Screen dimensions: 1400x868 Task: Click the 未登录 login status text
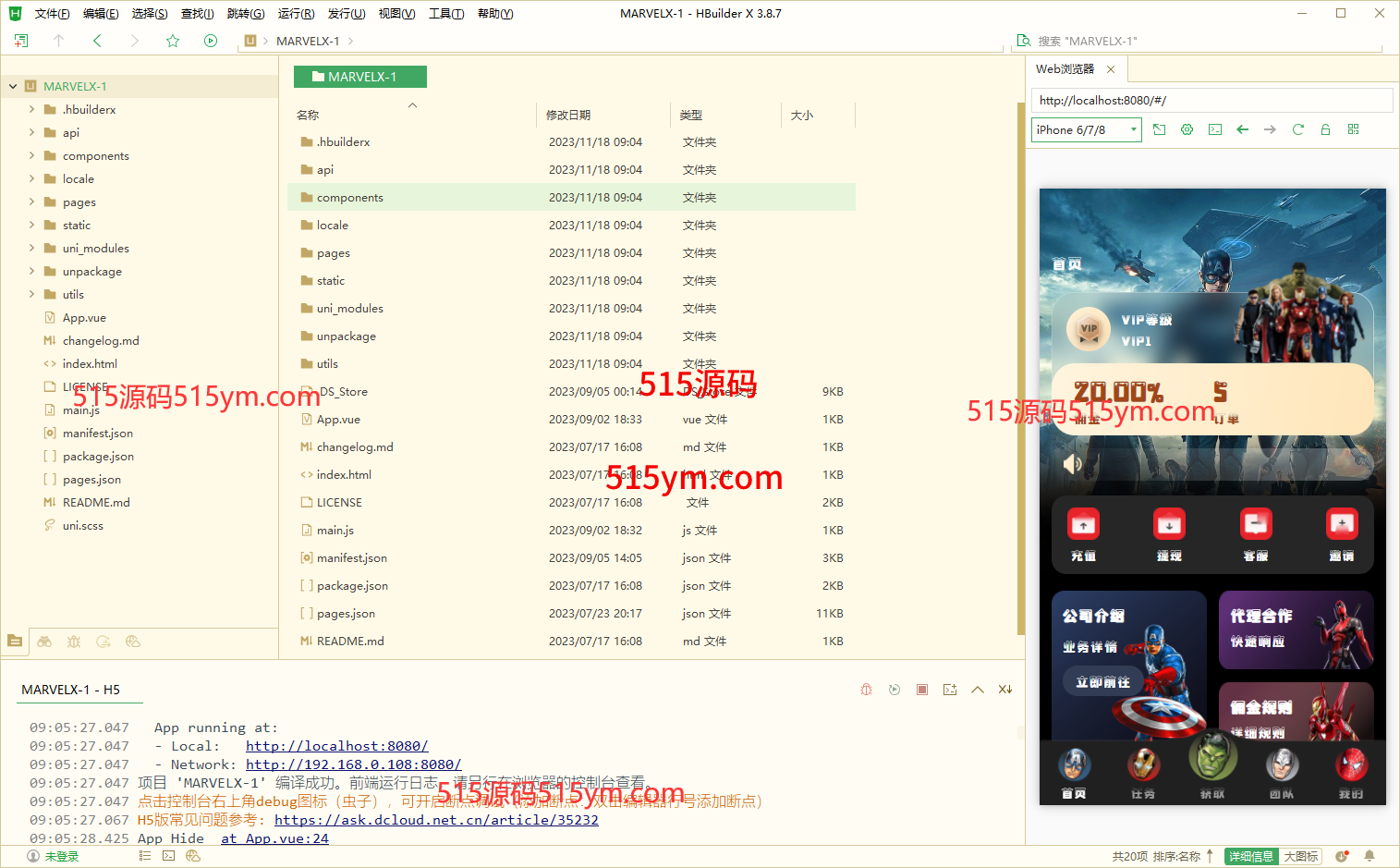[x=62, y=857]
